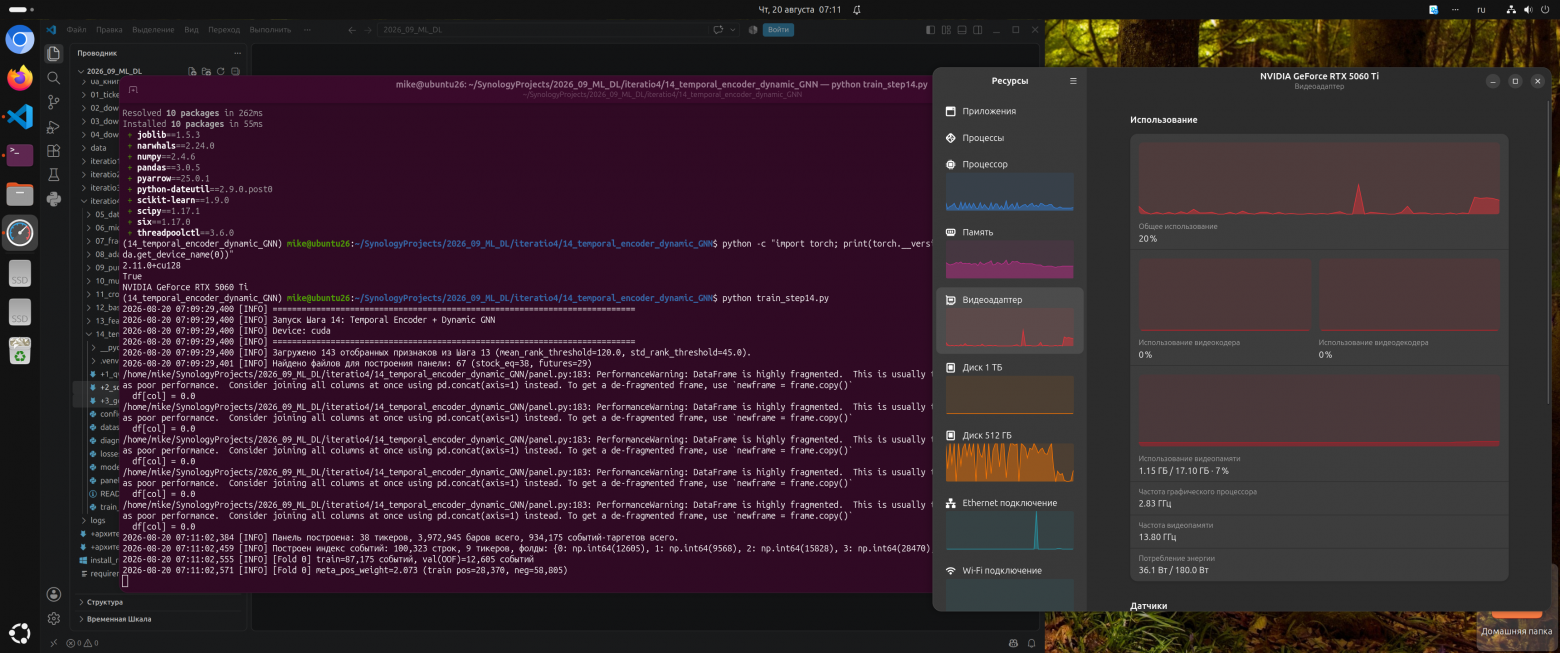This screenshot has height=653, width=1560.
Task: Refresh the Explorer file tree
Action: pos(220,72)
